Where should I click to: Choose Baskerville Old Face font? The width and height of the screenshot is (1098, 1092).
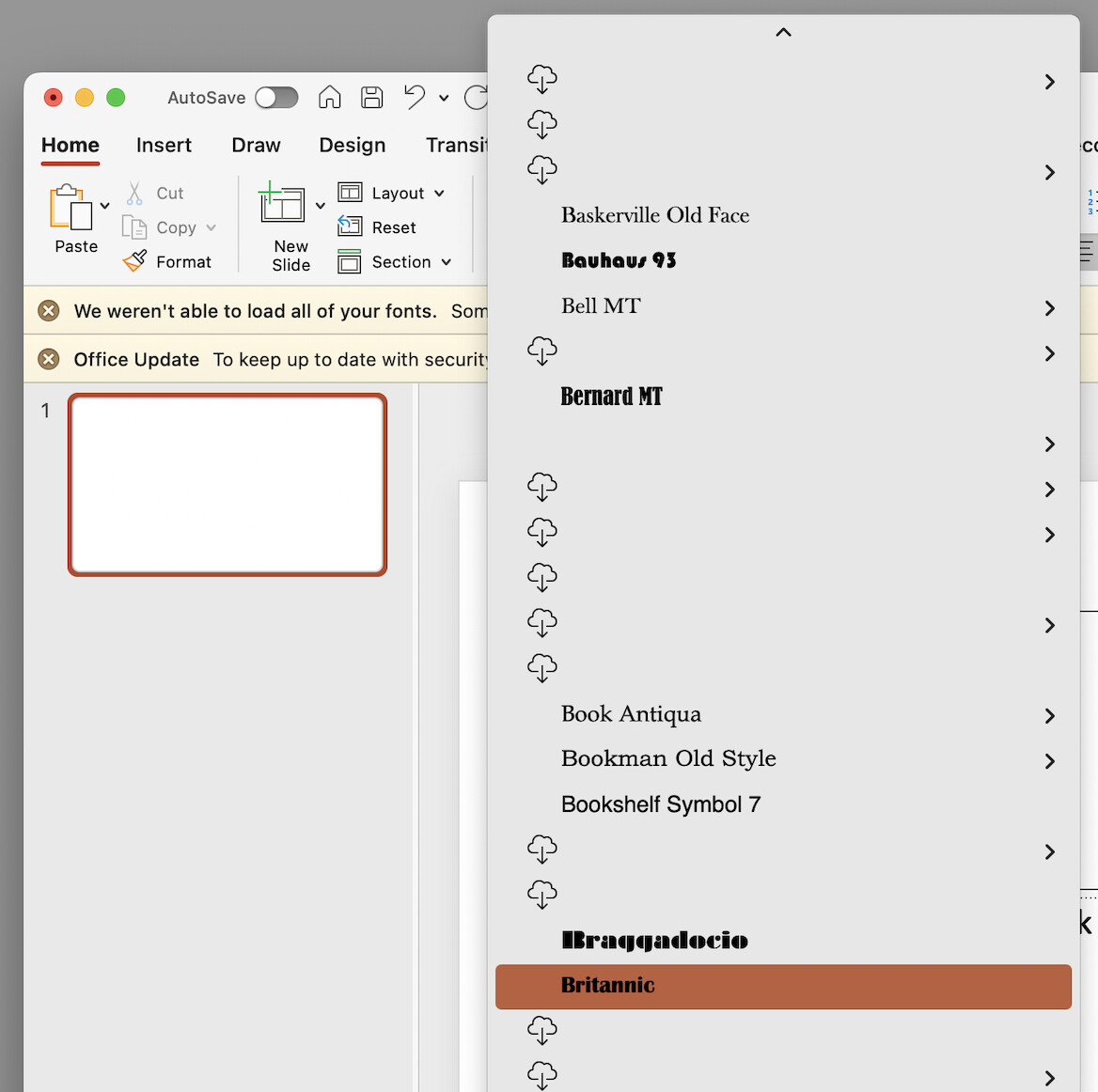(x=655, y=215)
